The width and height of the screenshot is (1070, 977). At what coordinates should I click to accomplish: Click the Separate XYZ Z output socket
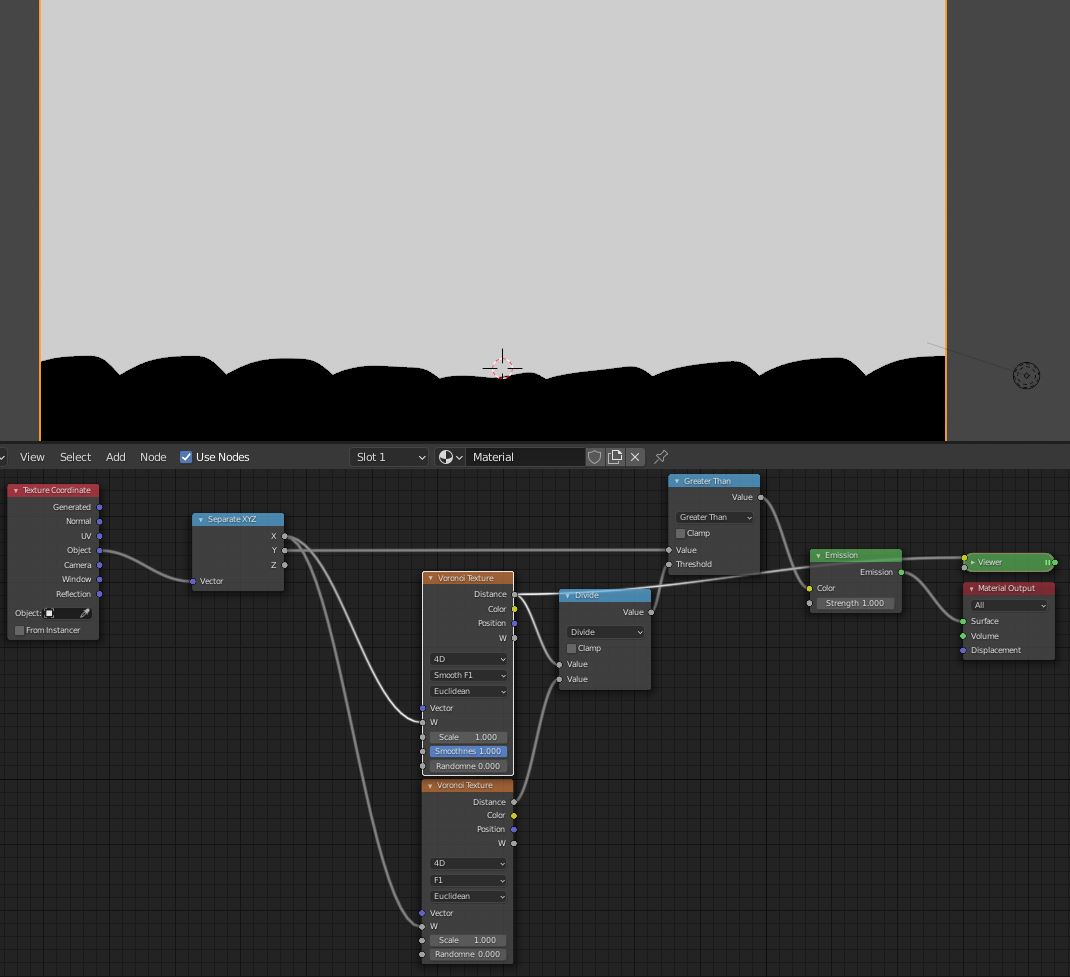click(x=285, y=565)
